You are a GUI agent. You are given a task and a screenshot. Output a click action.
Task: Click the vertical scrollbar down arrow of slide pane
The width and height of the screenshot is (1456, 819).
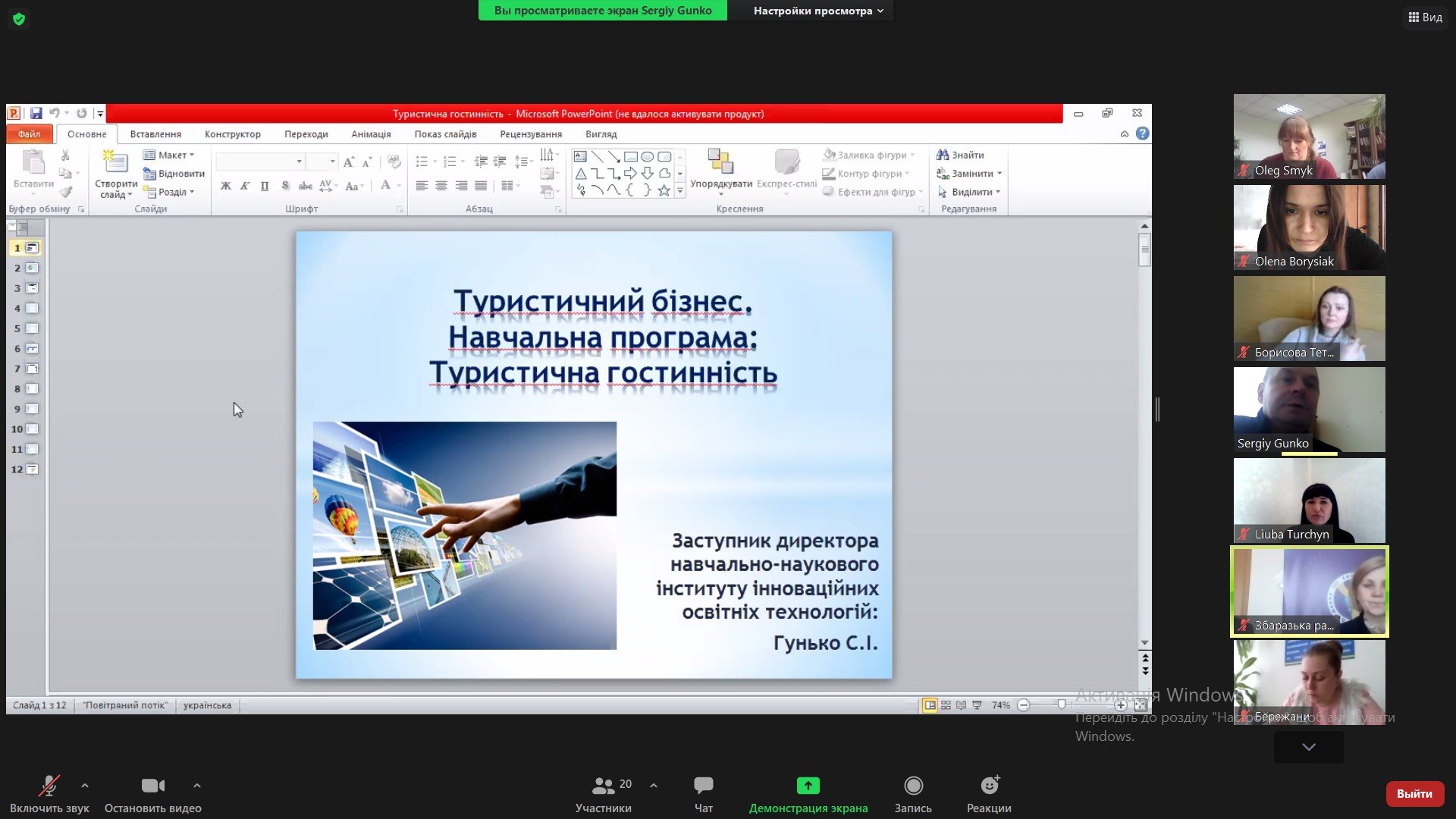[x=1144, y=643]
